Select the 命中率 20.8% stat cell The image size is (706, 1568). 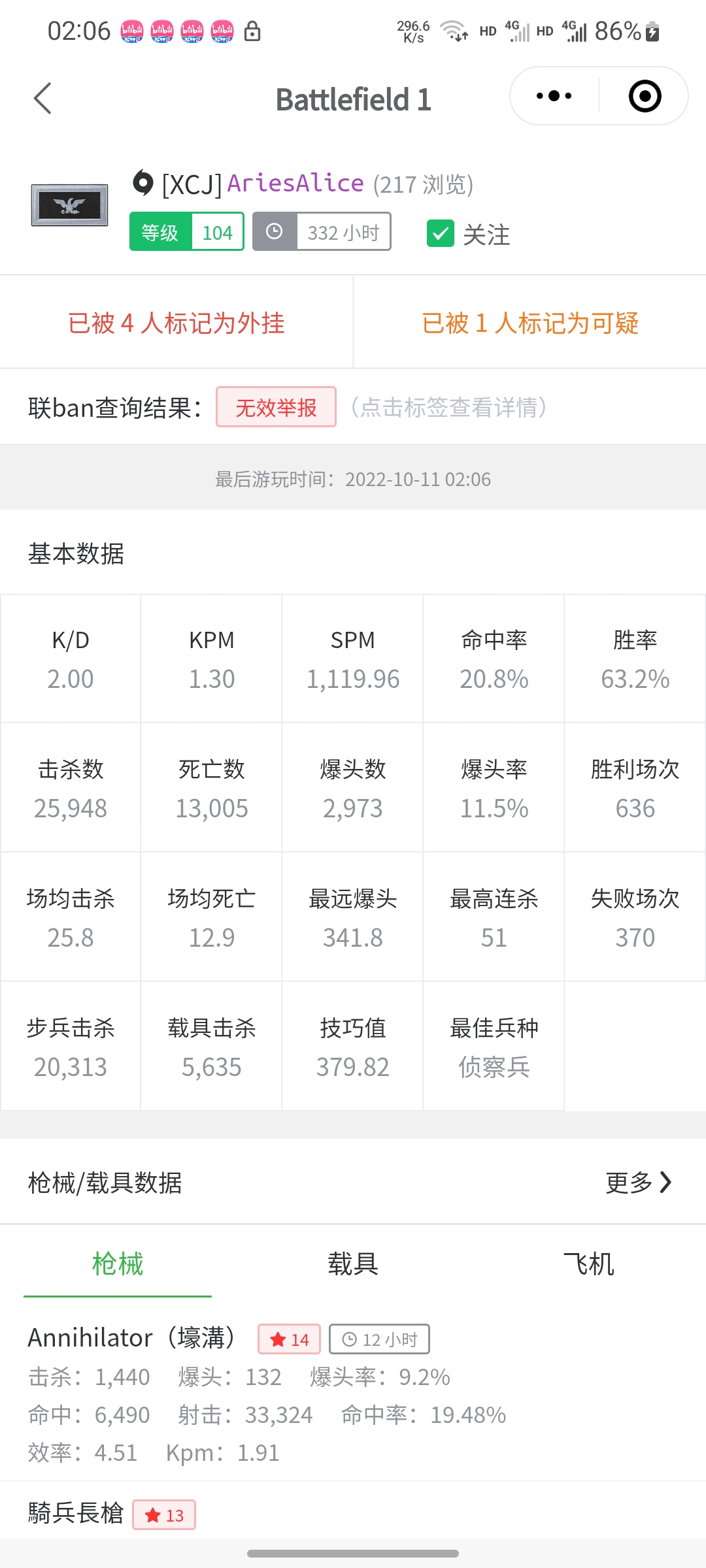tap(494, 659)
